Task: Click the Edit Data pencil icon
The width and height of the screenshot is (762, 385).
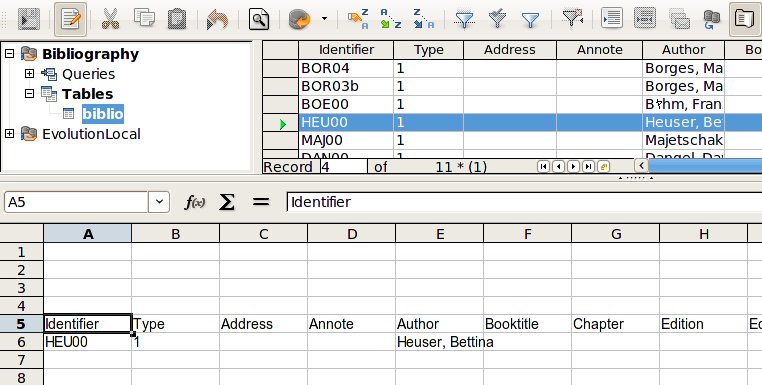Action: pyautogui.click(x=70, y=19)
